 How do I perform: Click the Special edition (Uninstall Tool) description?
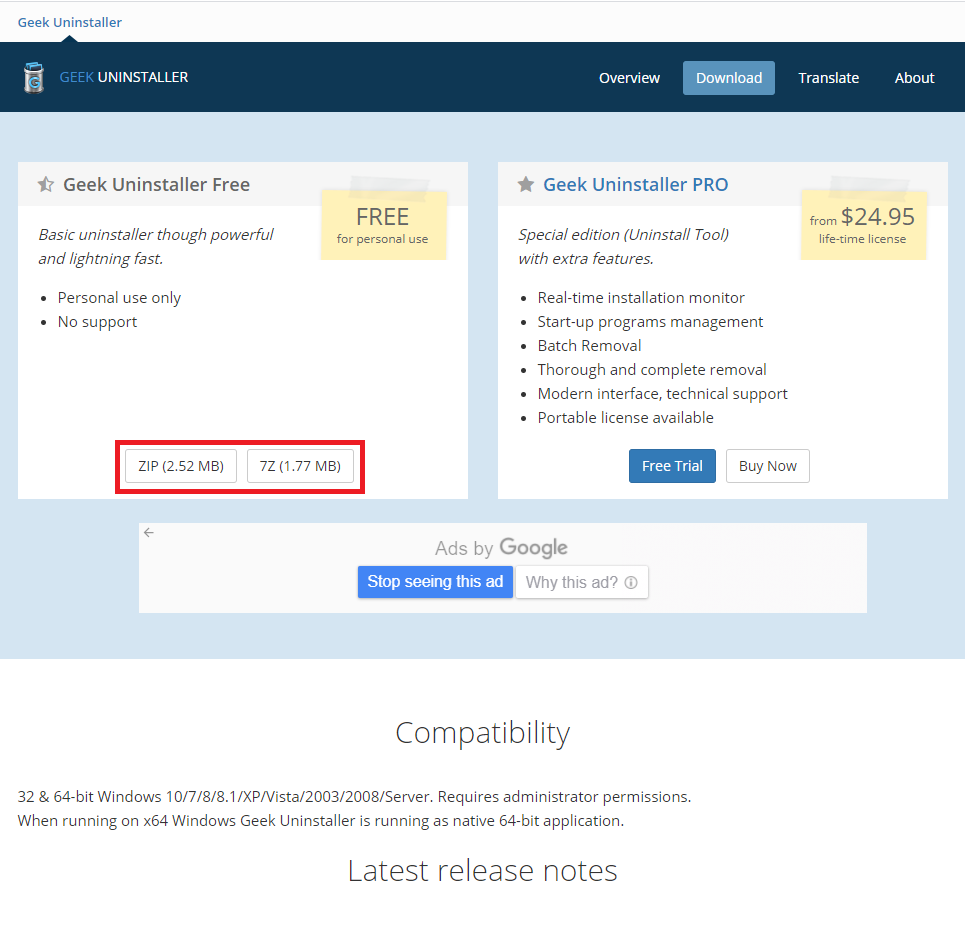click(623, 247)
